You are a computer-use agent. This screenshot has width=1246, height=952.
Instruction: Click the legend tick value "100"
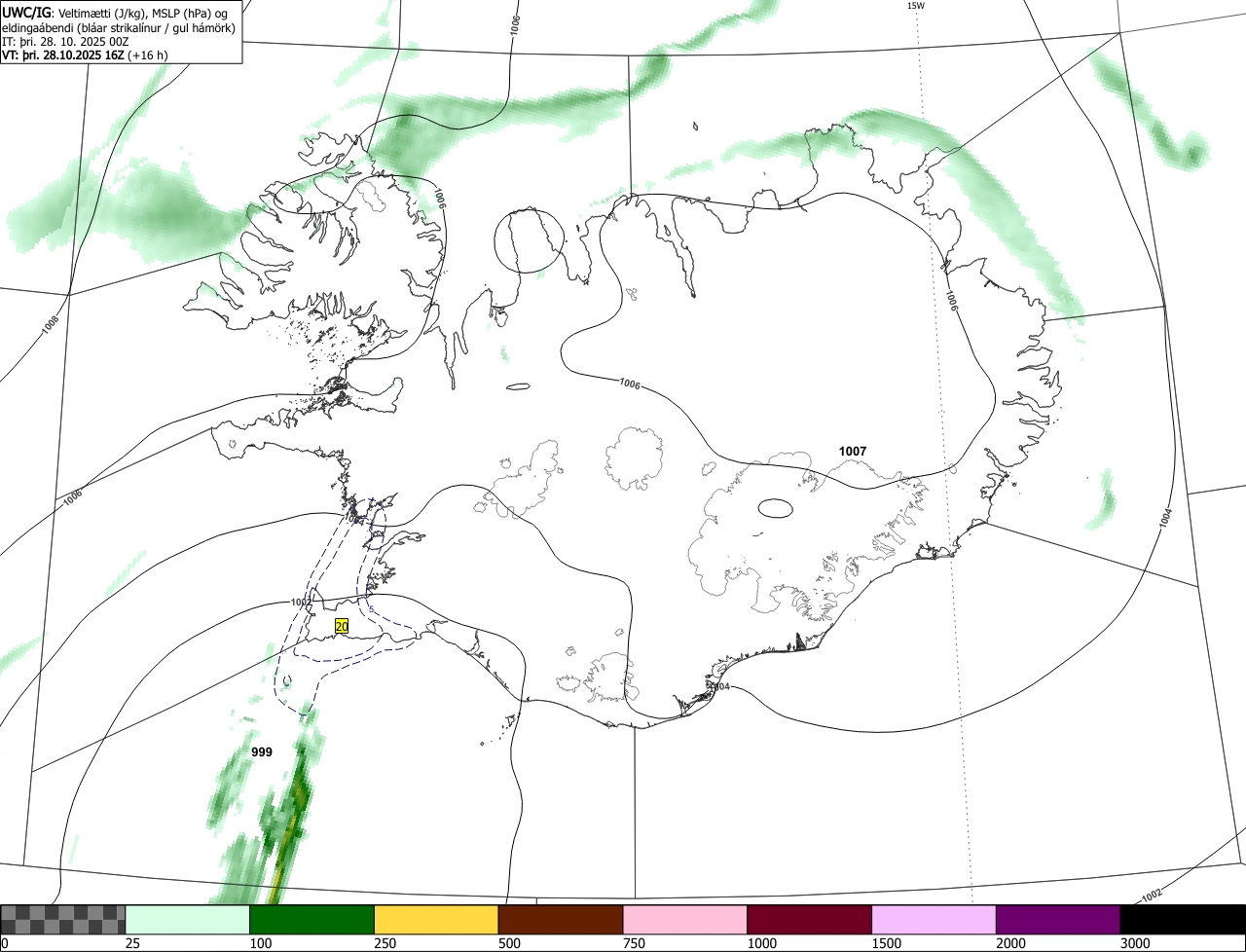click(x=261, y=943)
